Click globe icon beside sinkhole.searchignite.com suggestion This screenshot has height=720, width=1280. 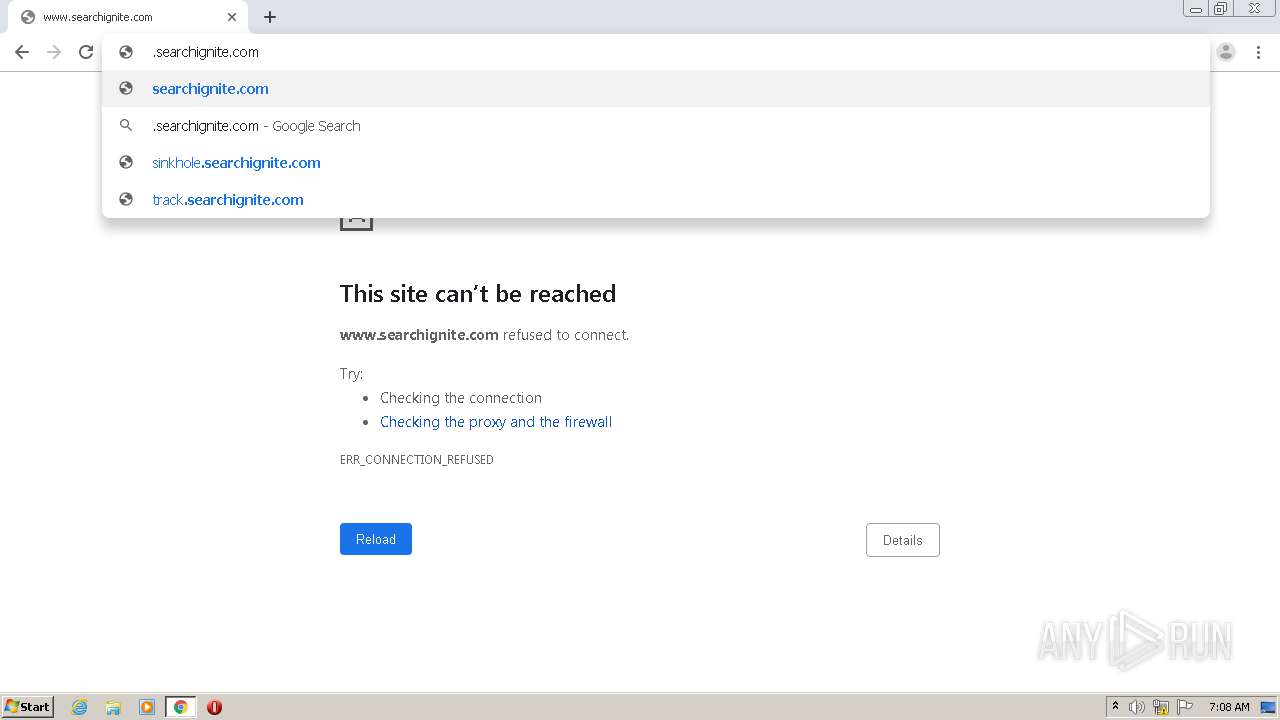(126, 162)
